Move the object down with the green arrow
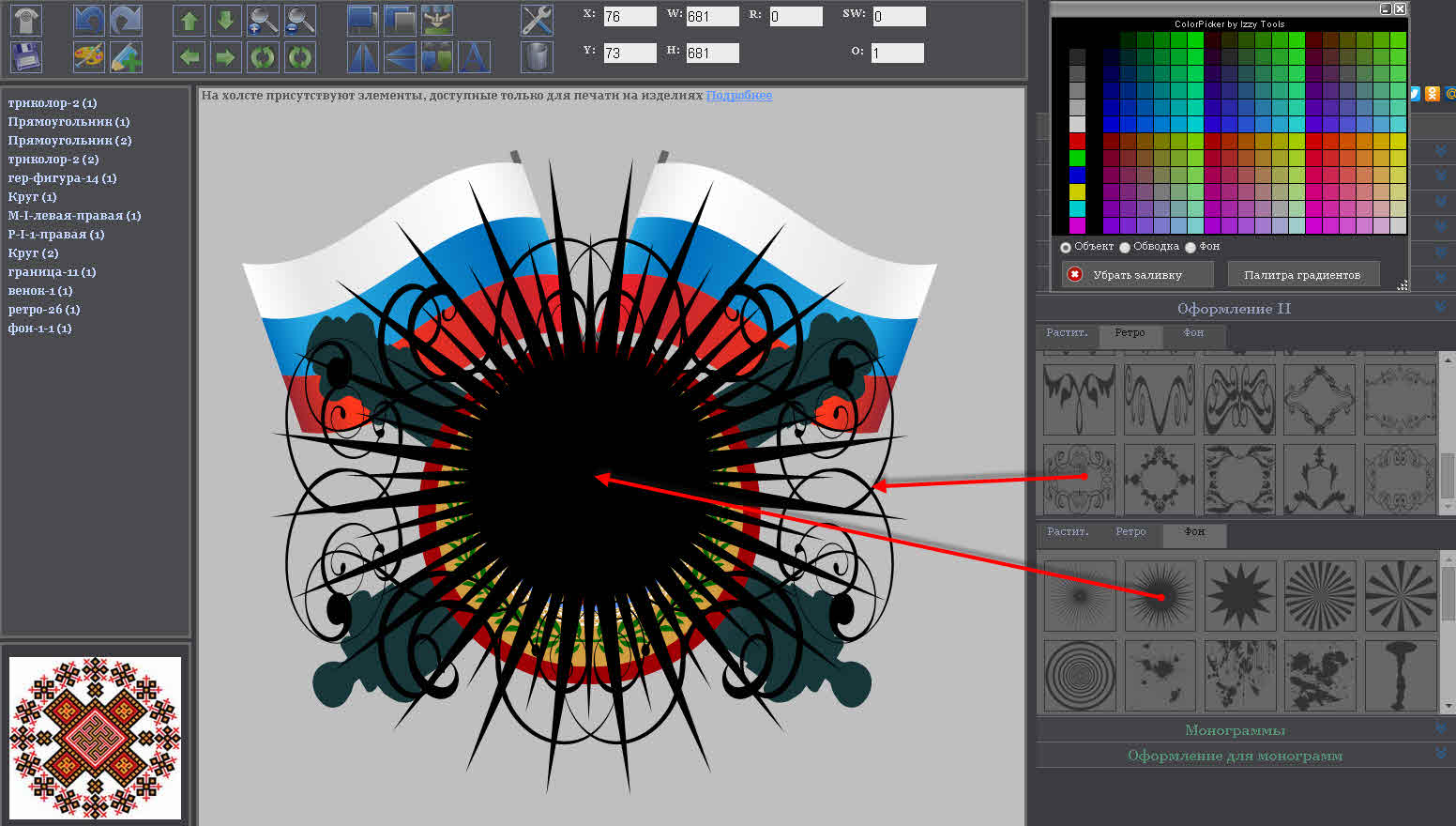The width and height of the screenshot is (1456, 826). click(225, 20)
